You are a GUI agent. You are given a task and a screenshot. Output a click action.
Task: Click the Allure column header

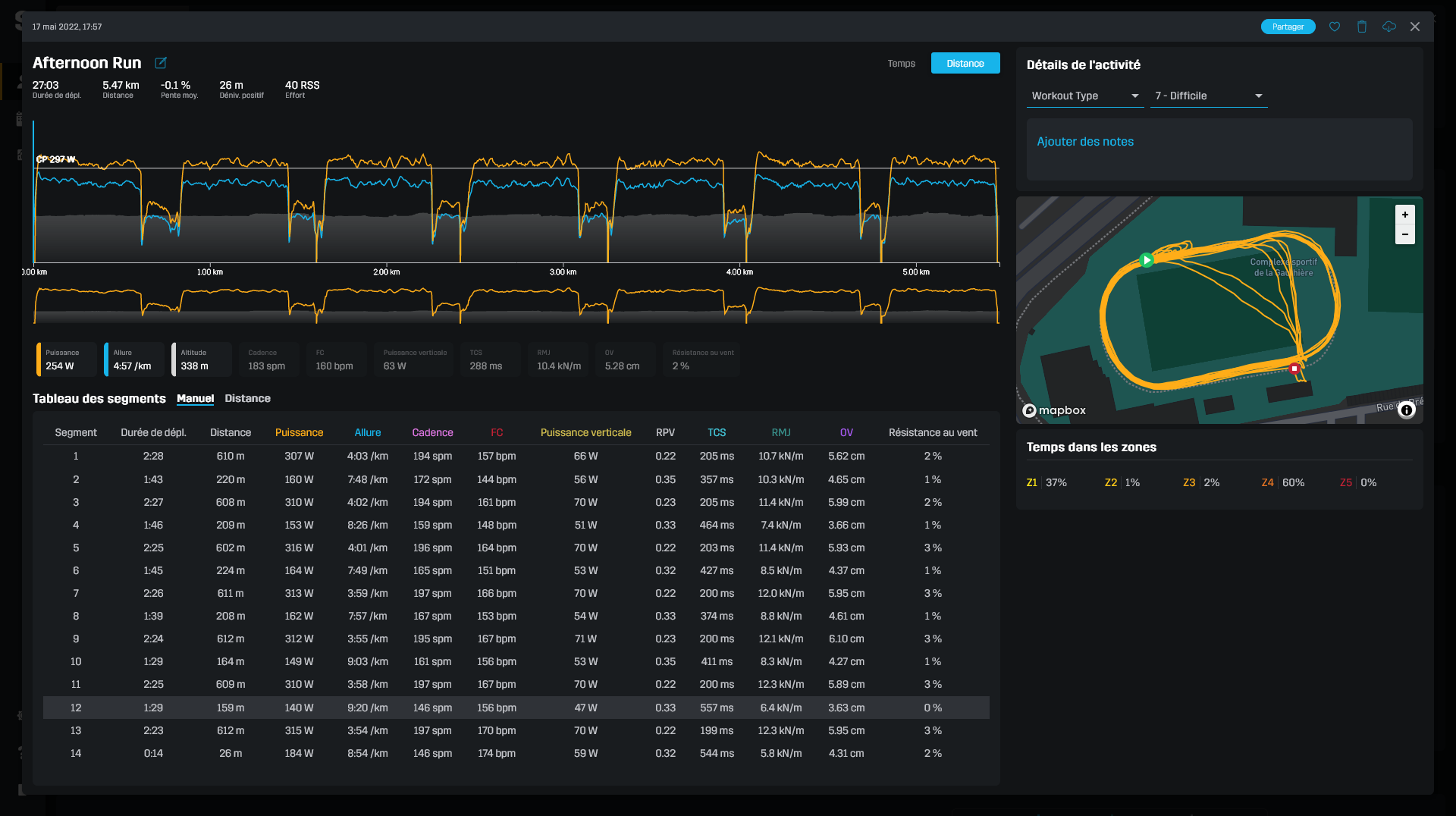(368, 433)
